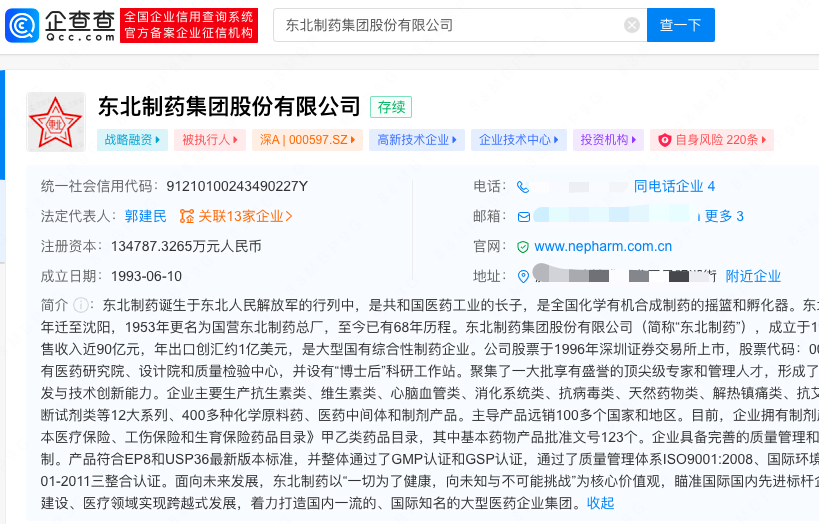Click the registered capital 134787.3265万元人民币 value
The height and width of the screenshot is (524, 819).
(x=186, y=247)
